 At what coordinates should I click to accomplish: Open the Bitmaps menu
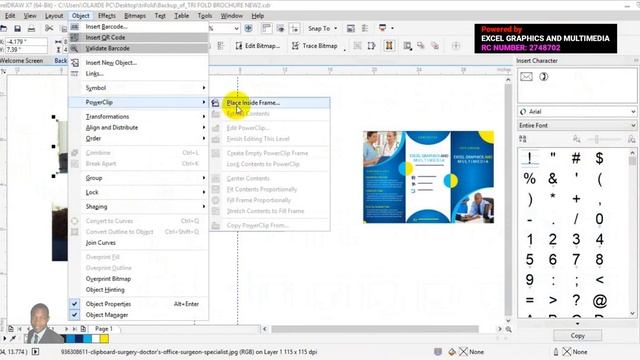pyautogui.click(x=135, y=16)
